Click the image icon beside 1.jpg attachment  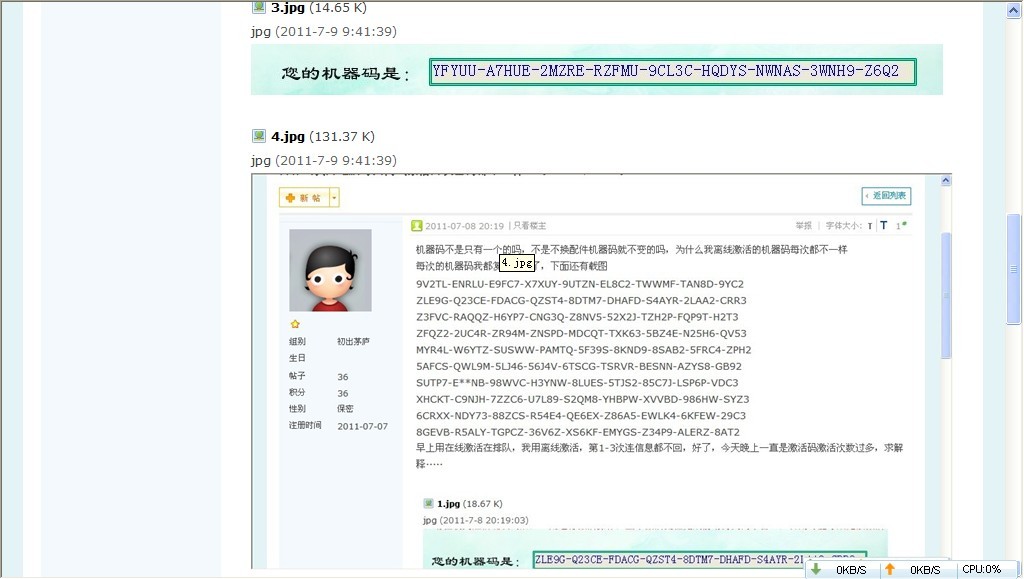(x=428, y=503)
